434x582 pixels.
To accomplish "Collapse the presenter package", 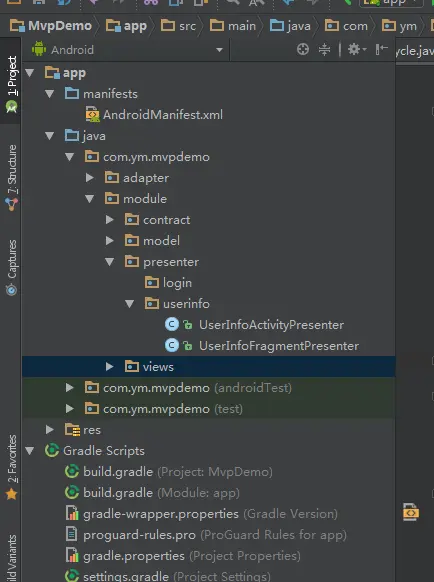I will coord(110,262).
